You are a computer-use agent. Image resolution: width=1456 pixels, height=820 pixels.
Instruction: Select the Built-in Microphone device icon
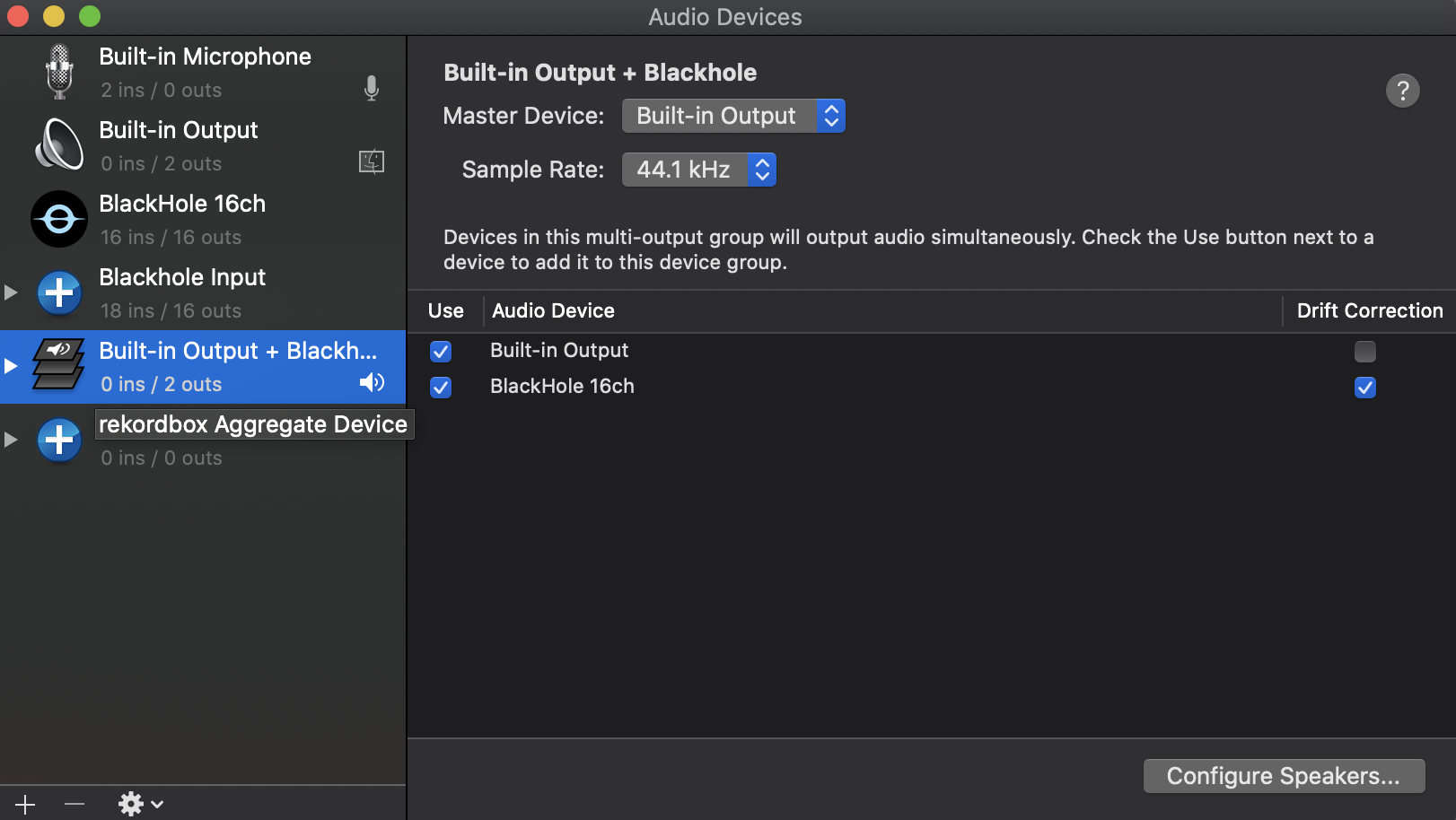click(59, 73)
